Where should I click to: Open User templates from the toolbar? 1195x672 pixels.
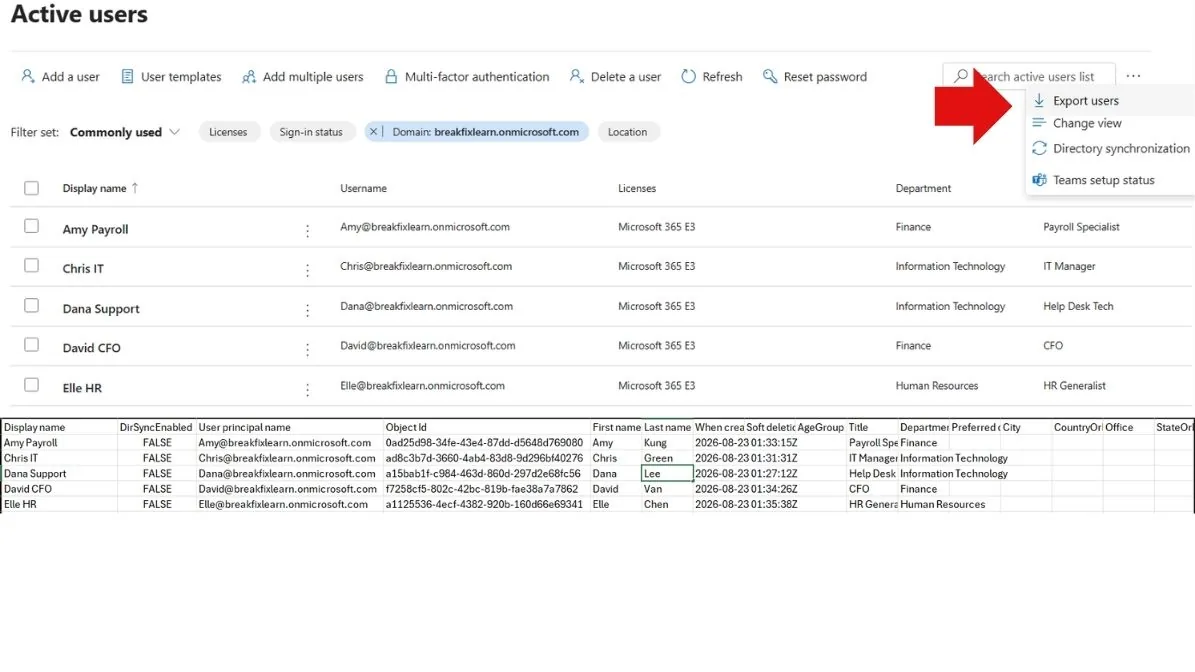[171, 76]
